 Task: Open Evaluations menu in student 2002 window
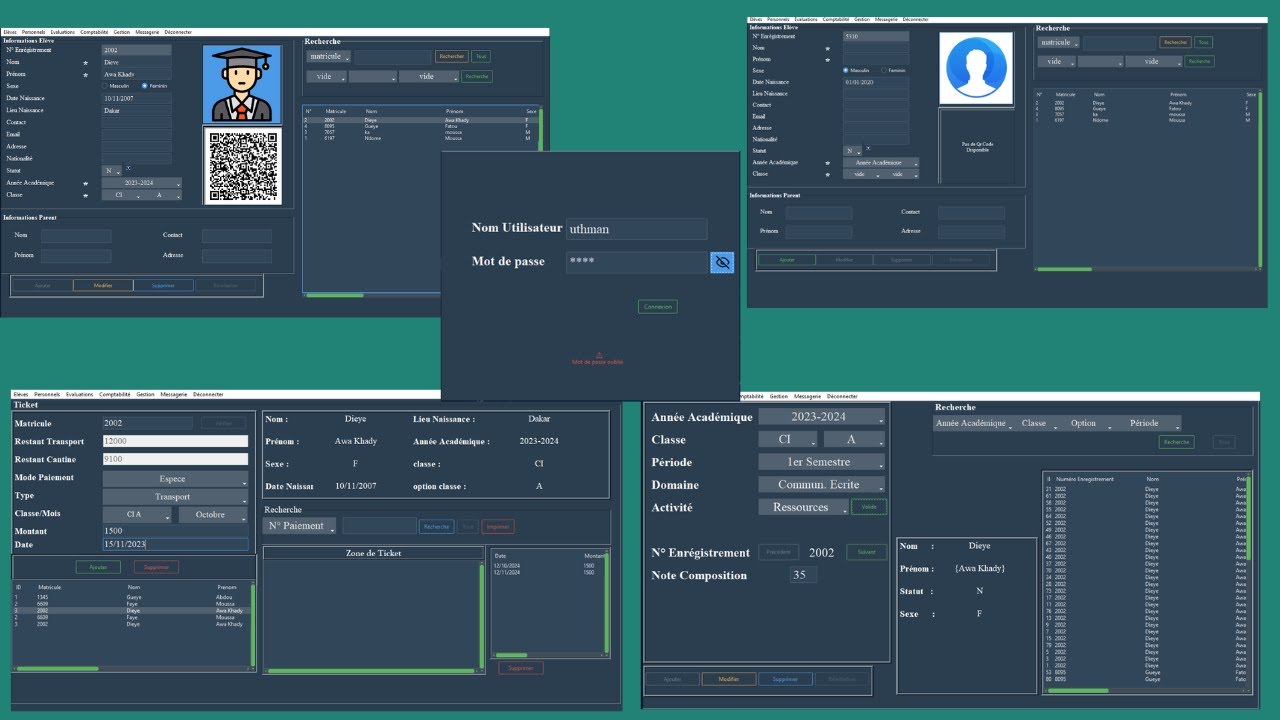(62, 32)
